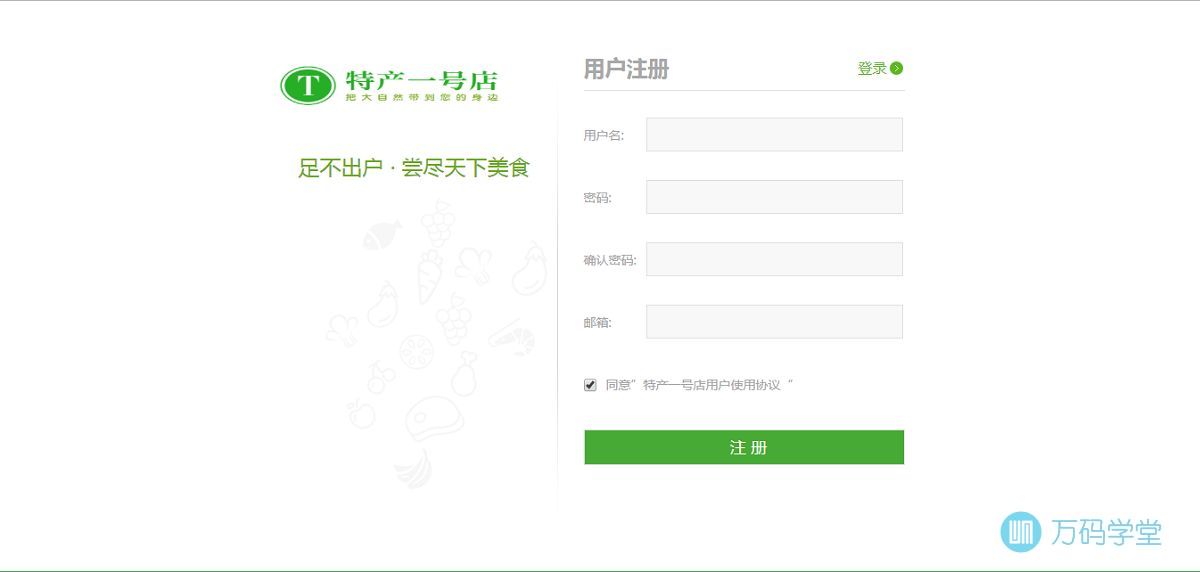Viewport: 1200px width, 572px height.
Task: Focus the 用户名 input field
Action: (x=774, y=135)
